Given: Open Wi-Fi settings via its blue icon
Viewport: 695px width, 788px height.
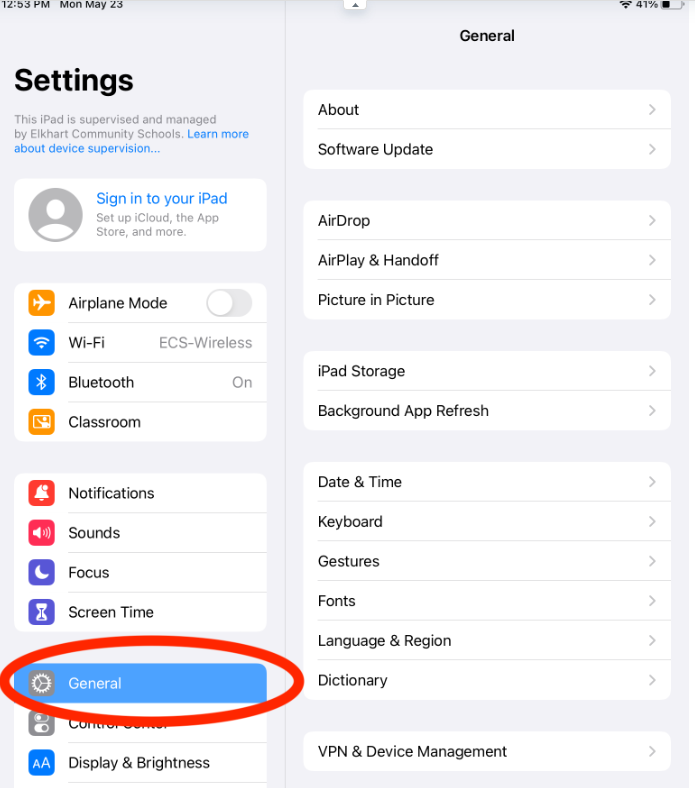Looking at the screenshot, I should (x=41, y=343).
